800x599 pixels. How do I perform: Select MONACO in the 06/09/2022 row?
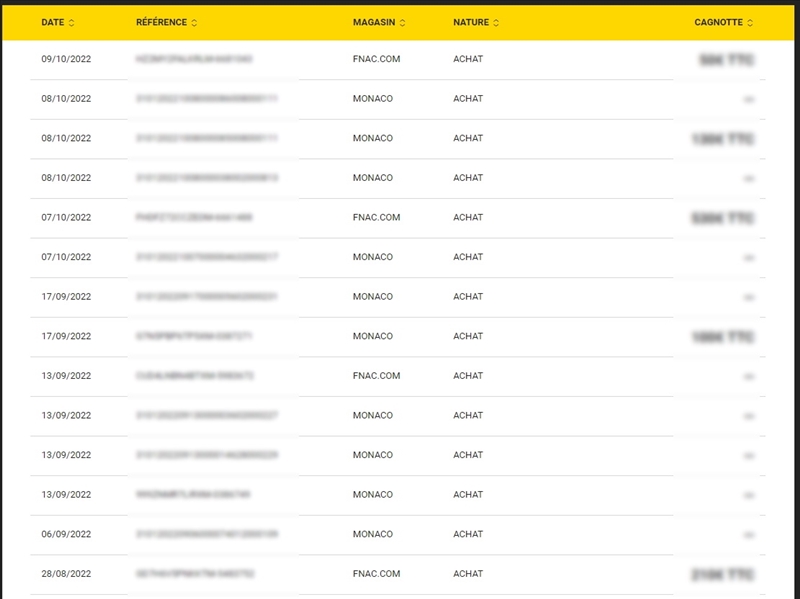click(x=372, y=534)
